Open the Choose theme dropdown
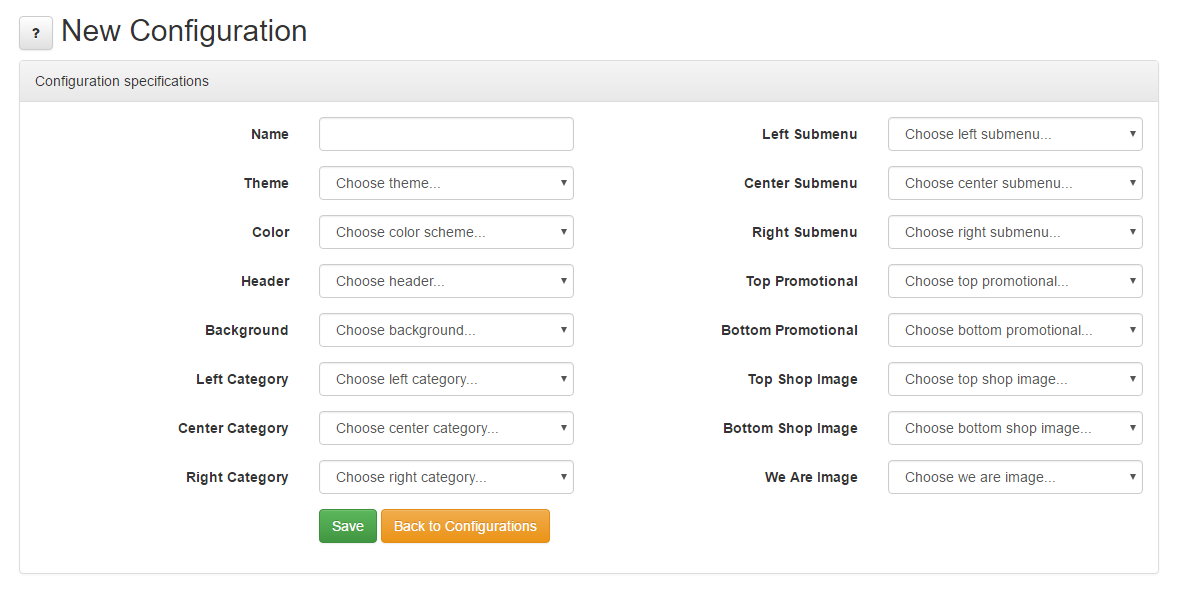The width and height of the screenshot is (1181, 593). click(446, 183)
